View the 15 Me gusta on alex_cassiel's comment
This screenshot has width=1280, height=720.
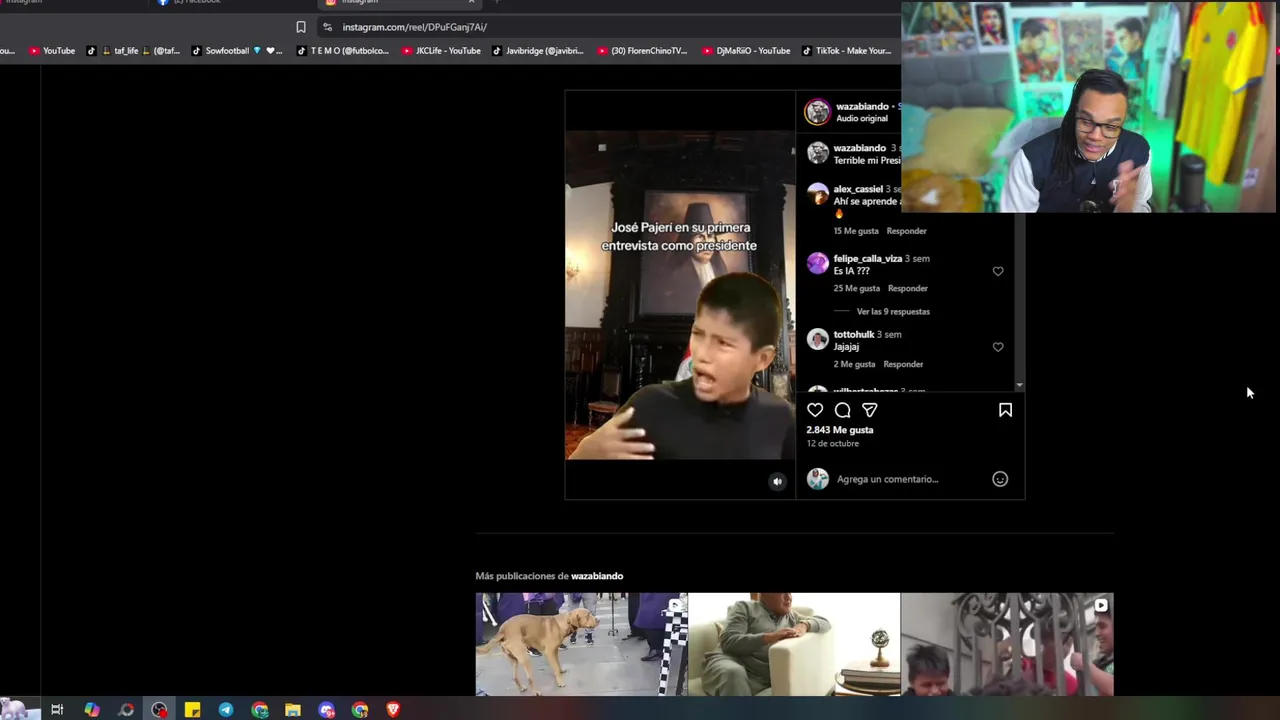coord(855,231)
